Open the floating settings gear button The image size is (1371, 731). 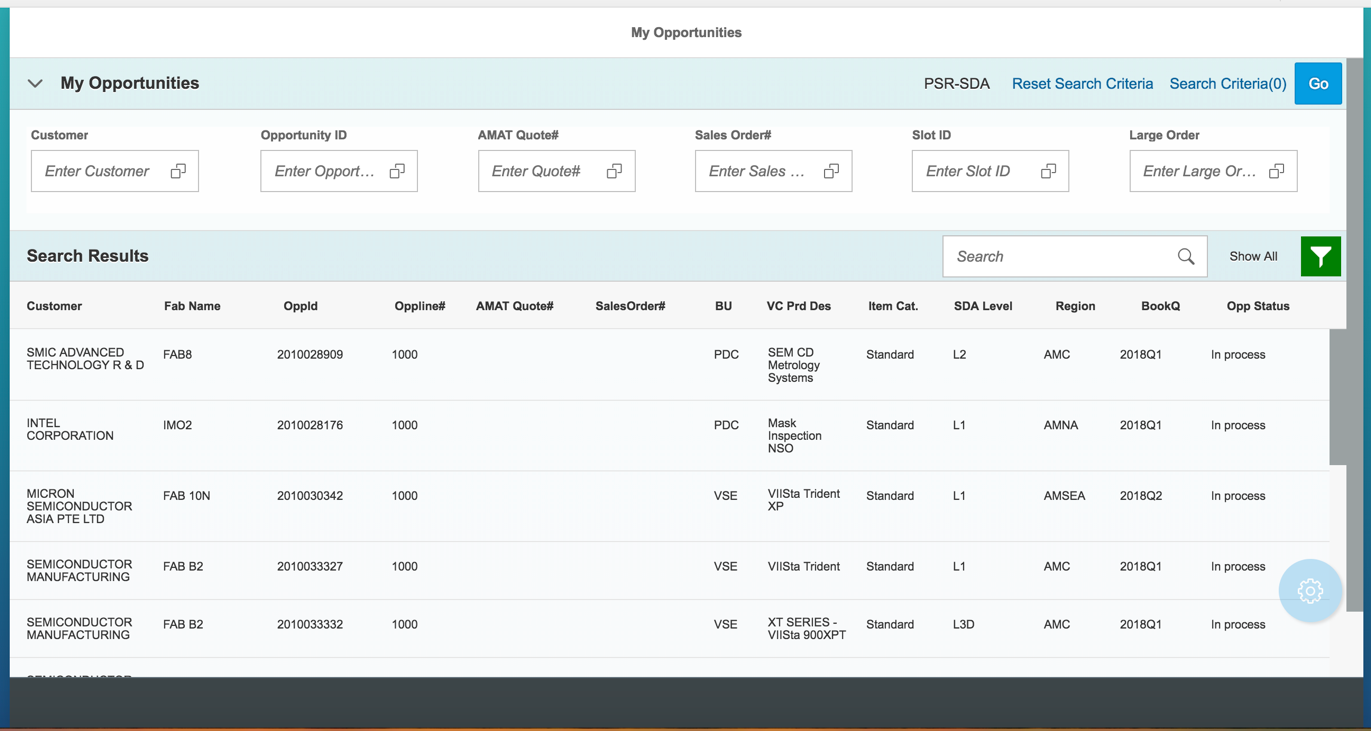pyautogui.click(x=1310, y=591)
